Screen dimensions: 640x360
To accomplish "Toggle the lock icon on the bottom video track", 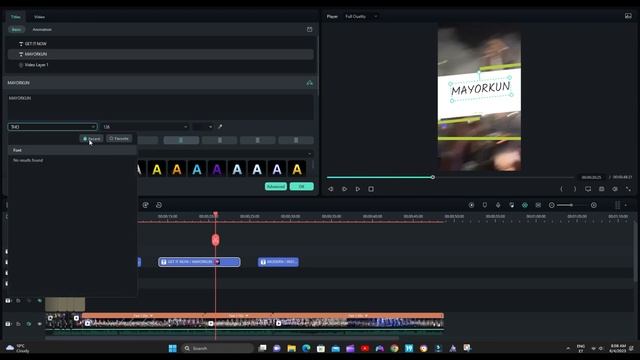I will pos(18,324).
